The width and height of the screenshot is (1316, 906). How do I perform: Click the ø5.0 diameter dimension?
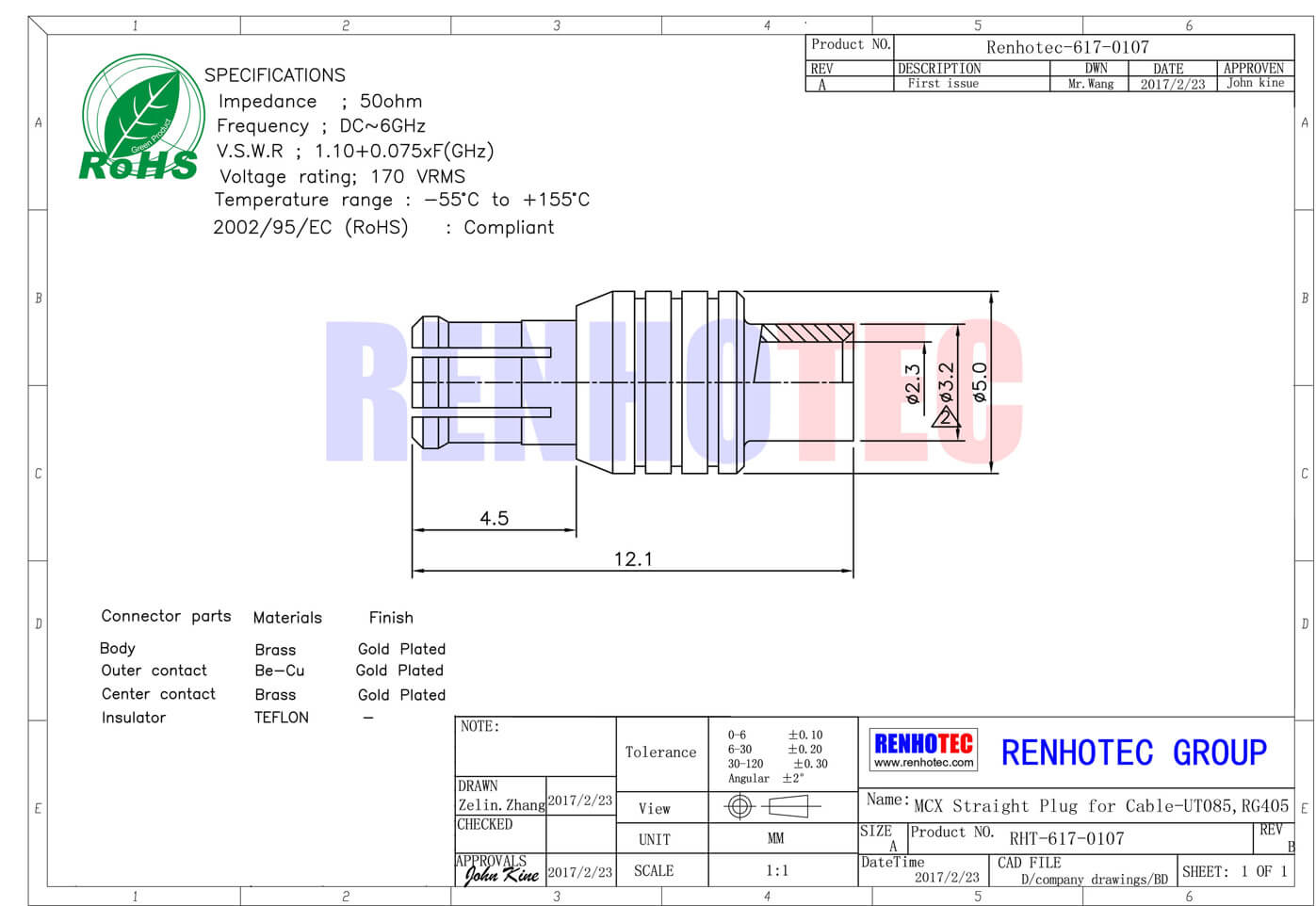pos(980,383)
